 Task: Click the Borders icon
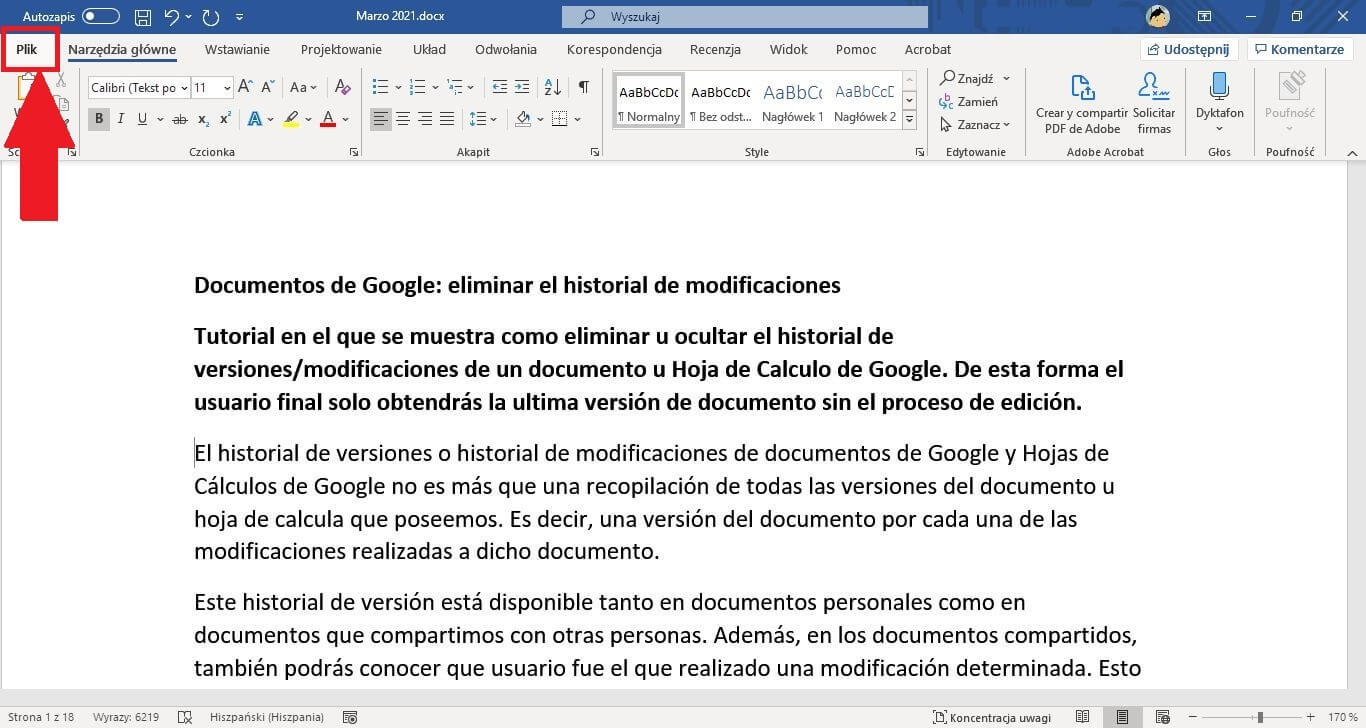pyautogui.click(x=560, y=119)
